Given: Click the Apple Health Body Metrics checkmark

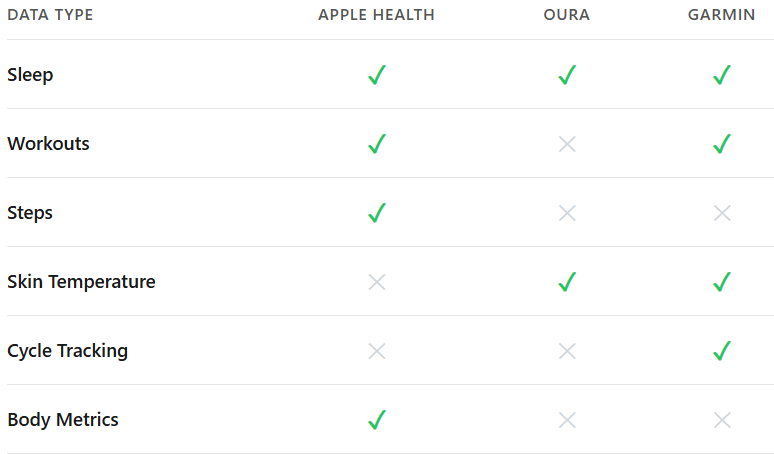Looking at the screenshot, I should 377,420.
